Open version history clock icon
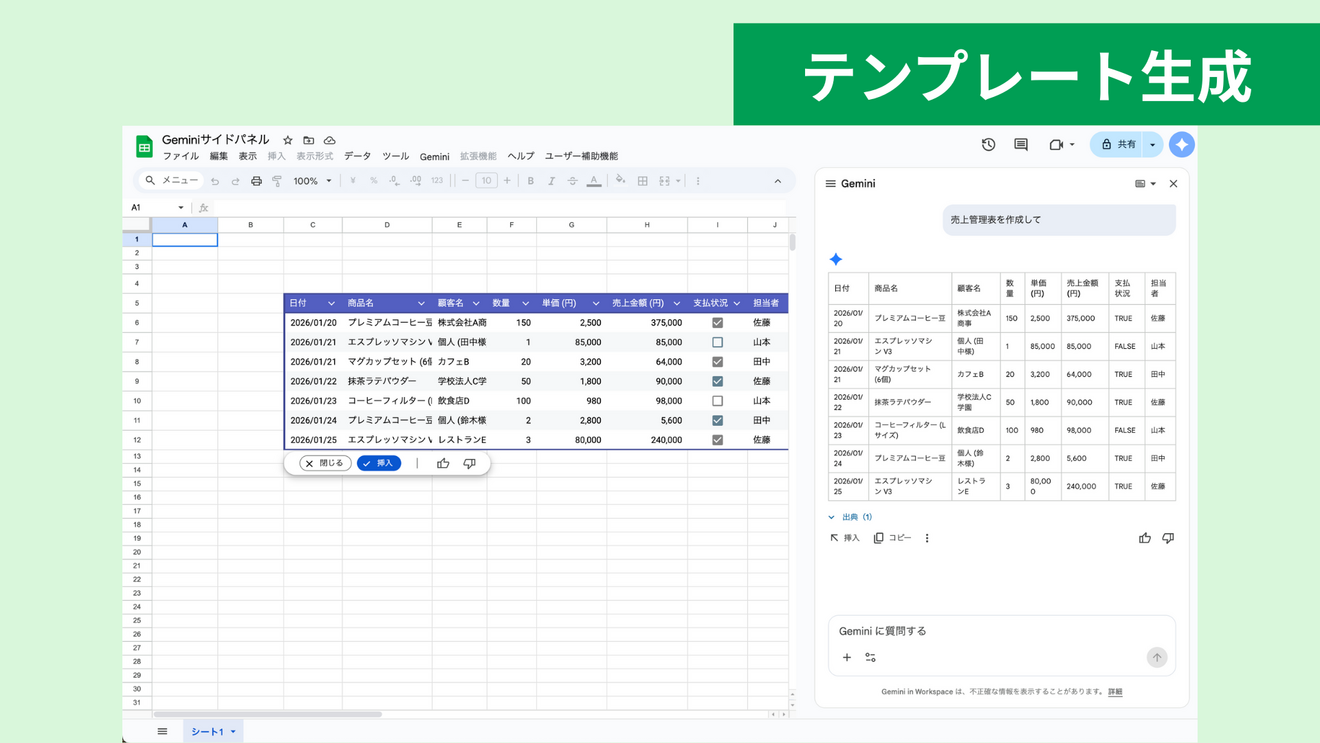This screenshot has width=1320, height=743. pyautogui.click(x=988, y=145)
